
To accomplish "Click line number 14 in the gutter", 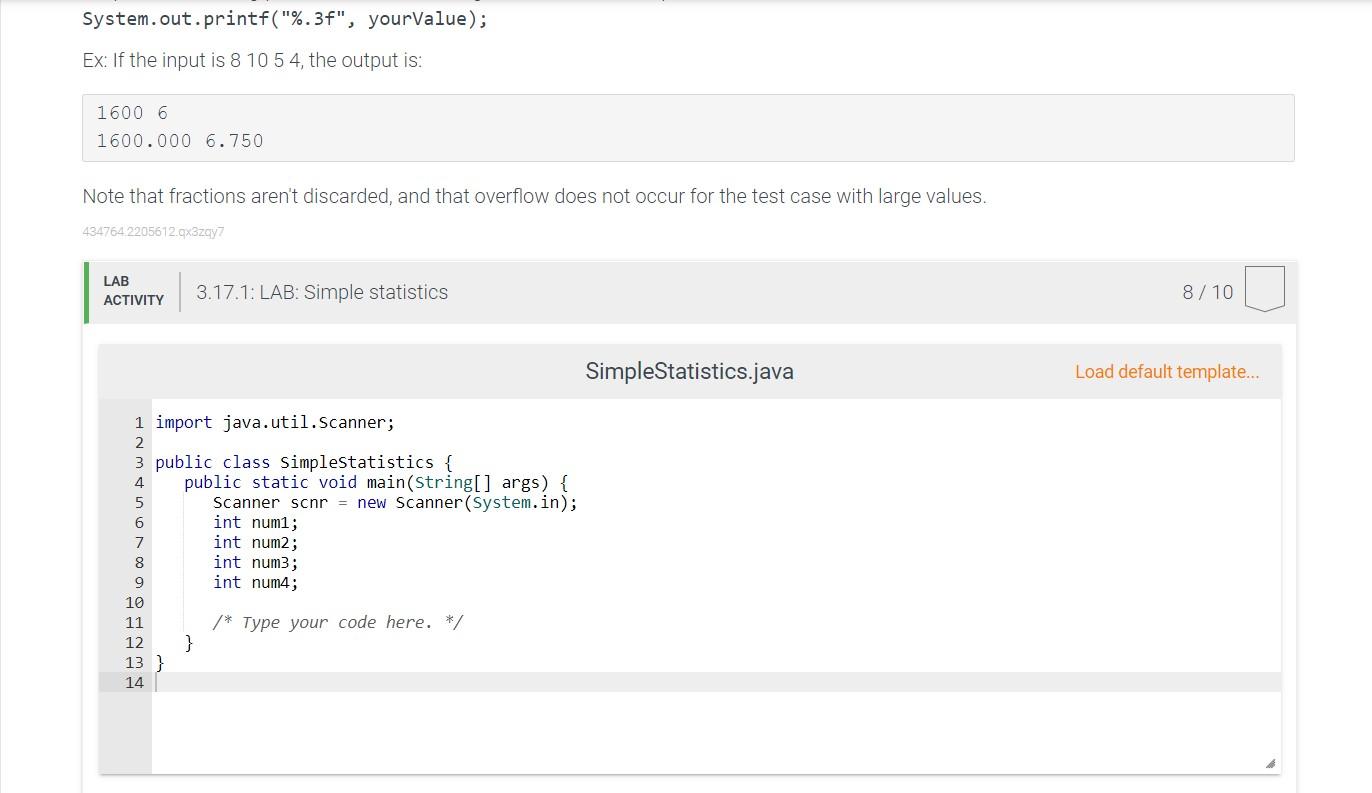I will tap(134, 682).
